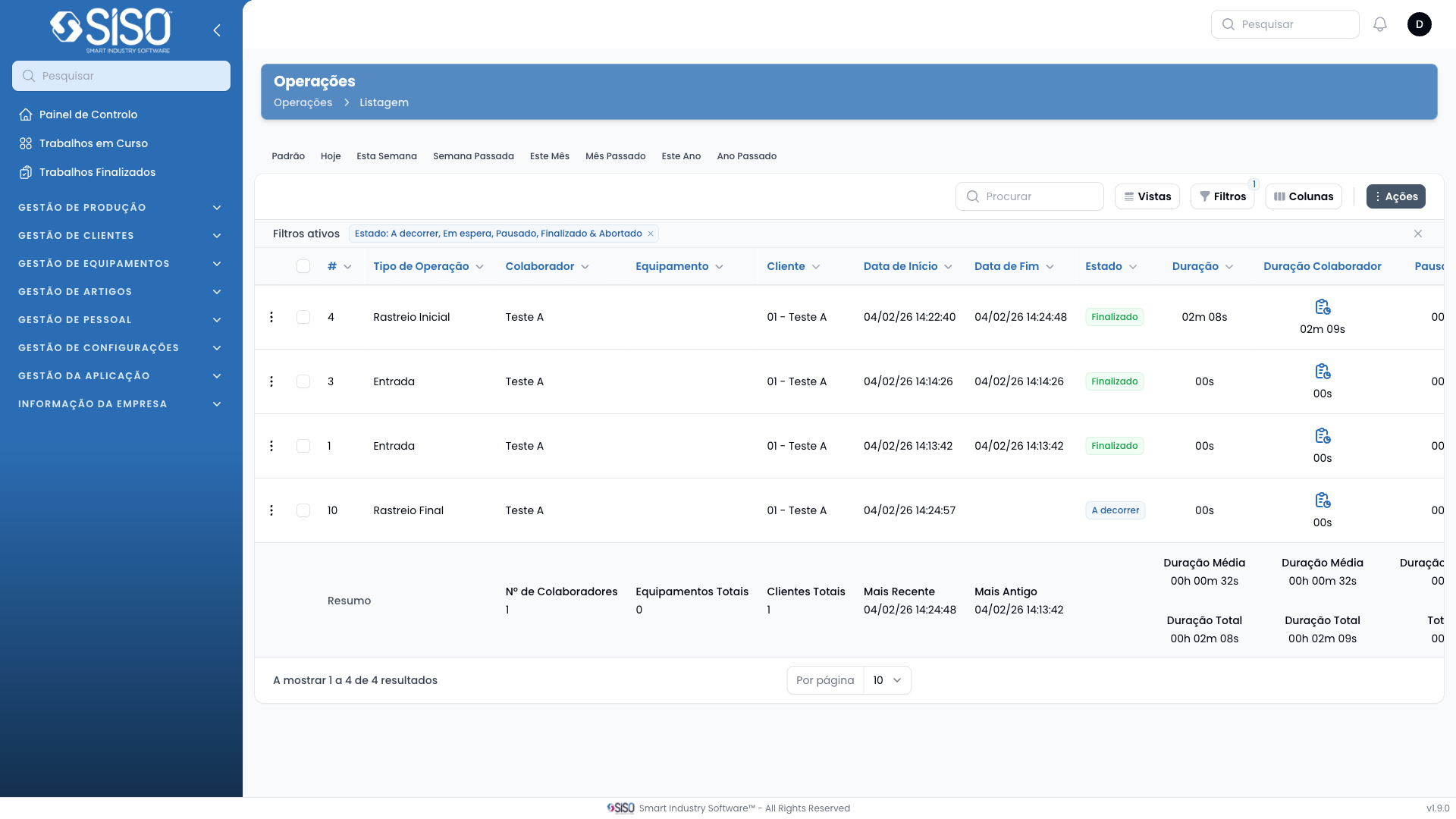Select all rows with the header checkbox
Viewport: 1456px width, 819px height.
pyautogui.click(x=303, y=266)
